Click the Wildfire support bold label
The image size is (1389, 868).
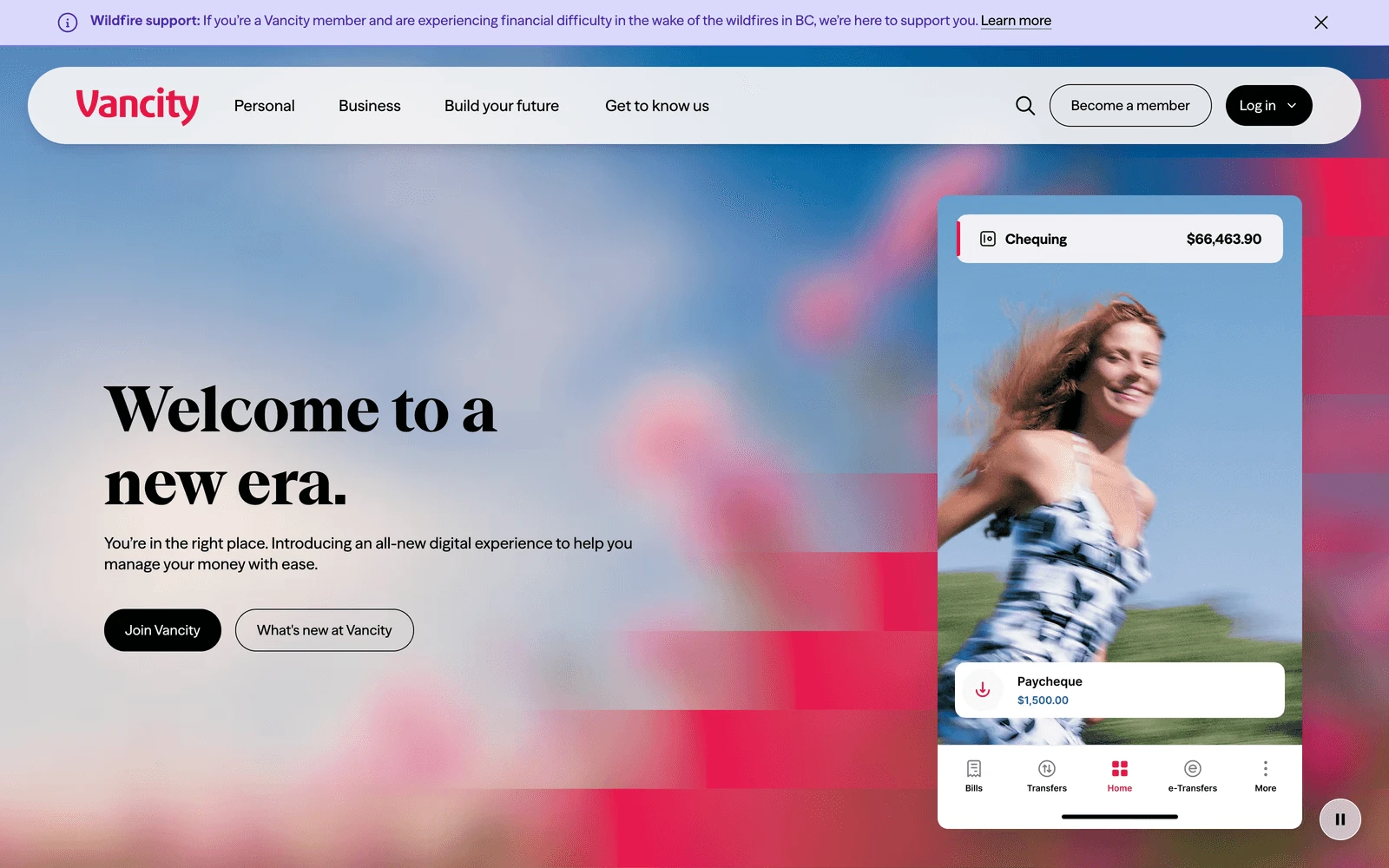click(145, 21)
